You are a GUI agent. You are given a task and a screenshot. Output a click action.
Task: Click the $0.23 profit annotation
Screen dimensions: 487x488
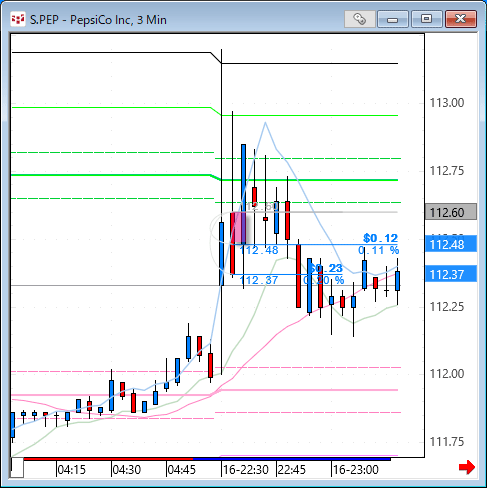coord(326,268)
